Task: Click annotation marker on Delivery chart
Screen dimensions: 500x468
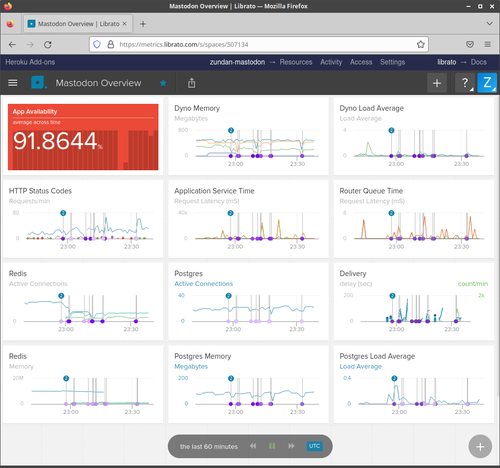Action: point(392,296)
